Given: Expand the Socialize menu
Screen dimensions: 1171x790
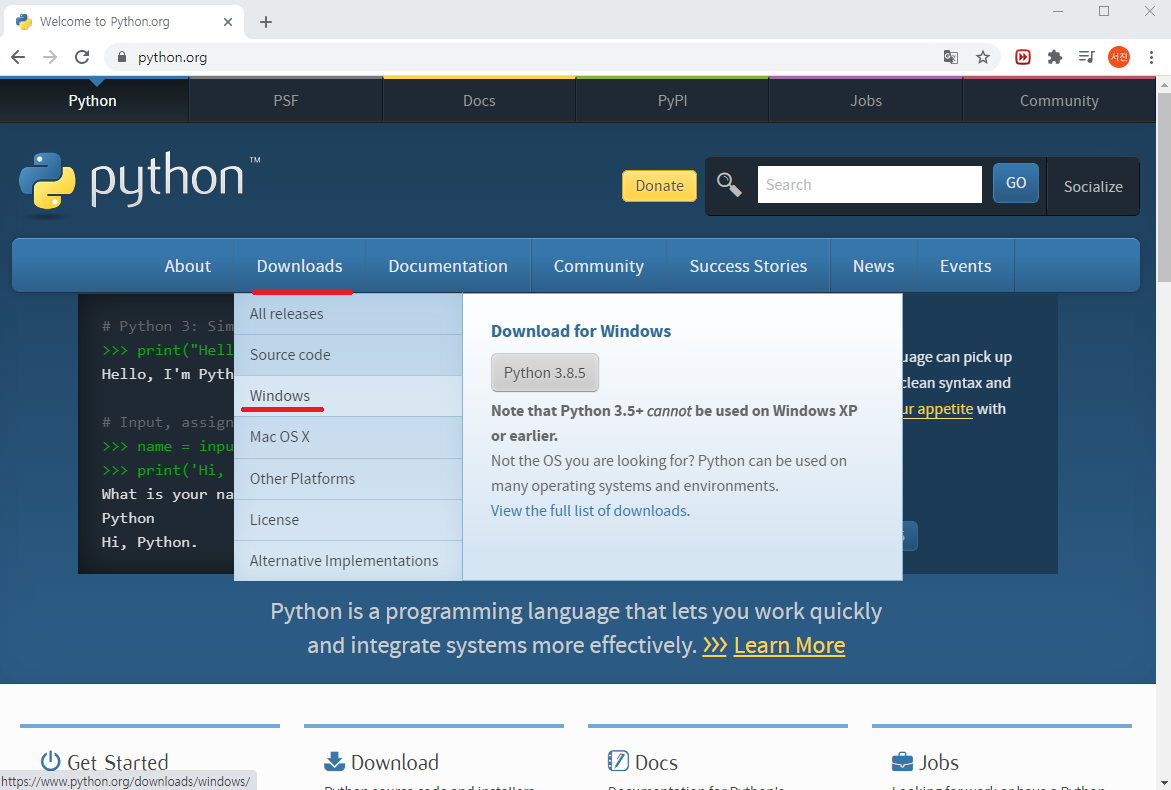Looking at the screenshot, I should tap(1093, 187).
